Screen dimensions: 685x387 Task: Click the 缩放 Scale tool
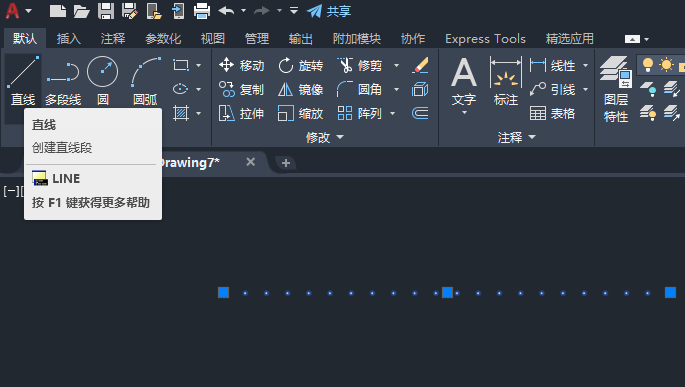point(301,114)
